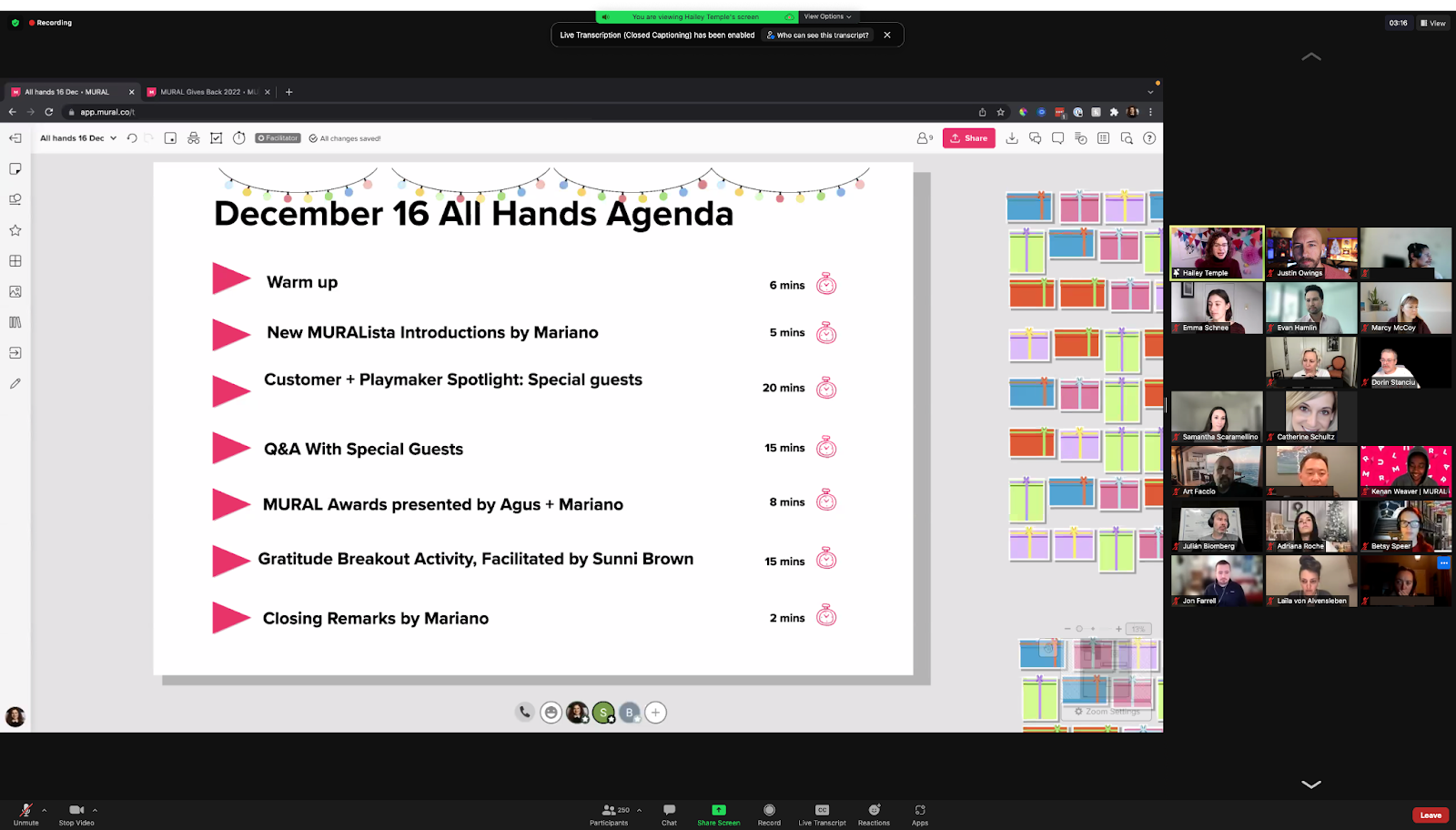Image resolution: width=1456 pixels, height=830 pixels.
Task: Bookmark this page with star icon
Action: pyautogui.click(x=1001, y=112)
